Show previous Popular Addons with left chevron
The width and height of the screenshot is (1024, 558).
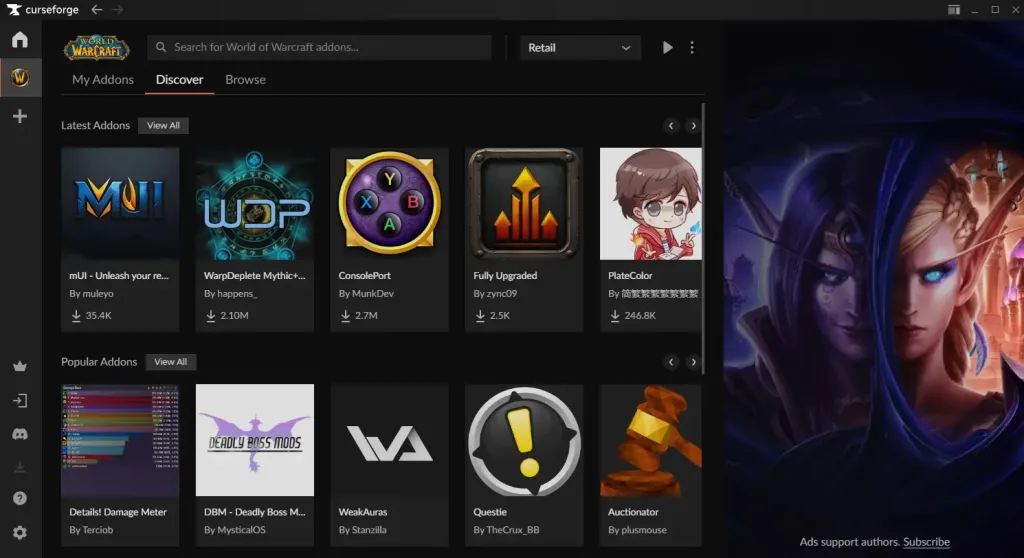click(671, 362)
